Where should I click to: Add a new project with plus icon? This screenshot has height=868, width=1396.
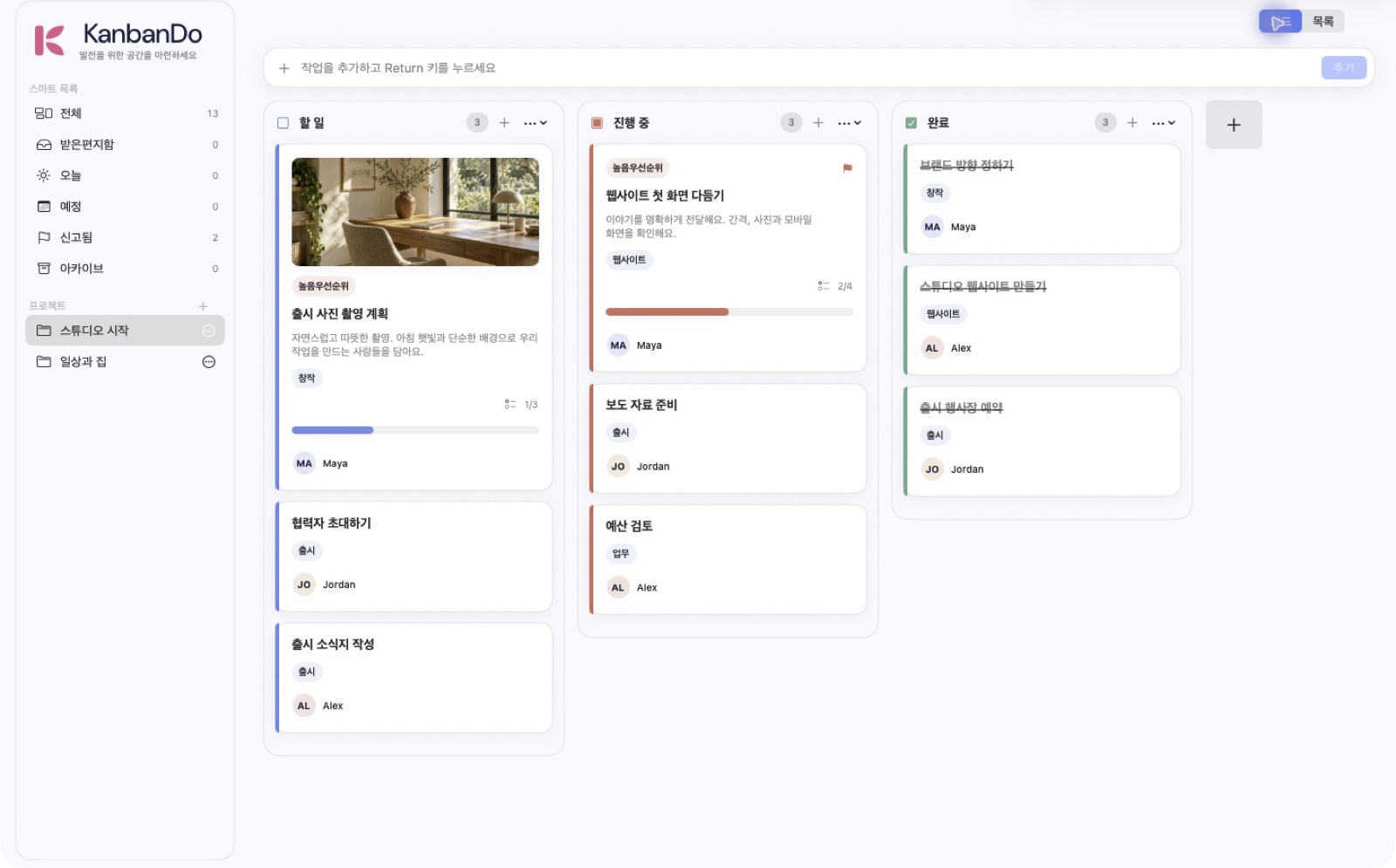pyautogui.click(x=202, y=306)
